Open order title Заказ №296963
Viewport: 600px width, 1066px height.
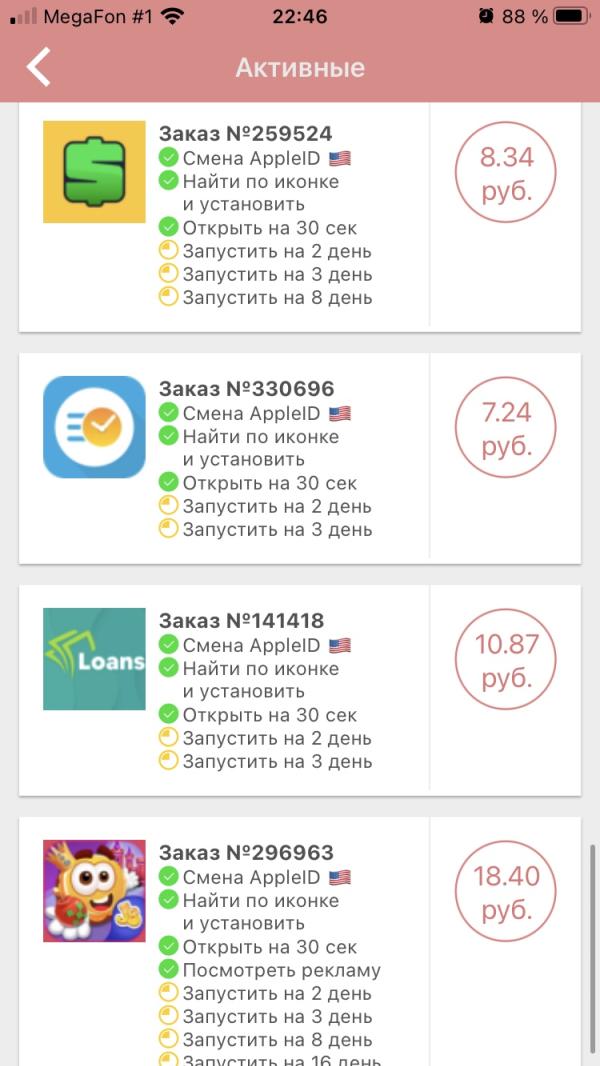pos(247,853)
